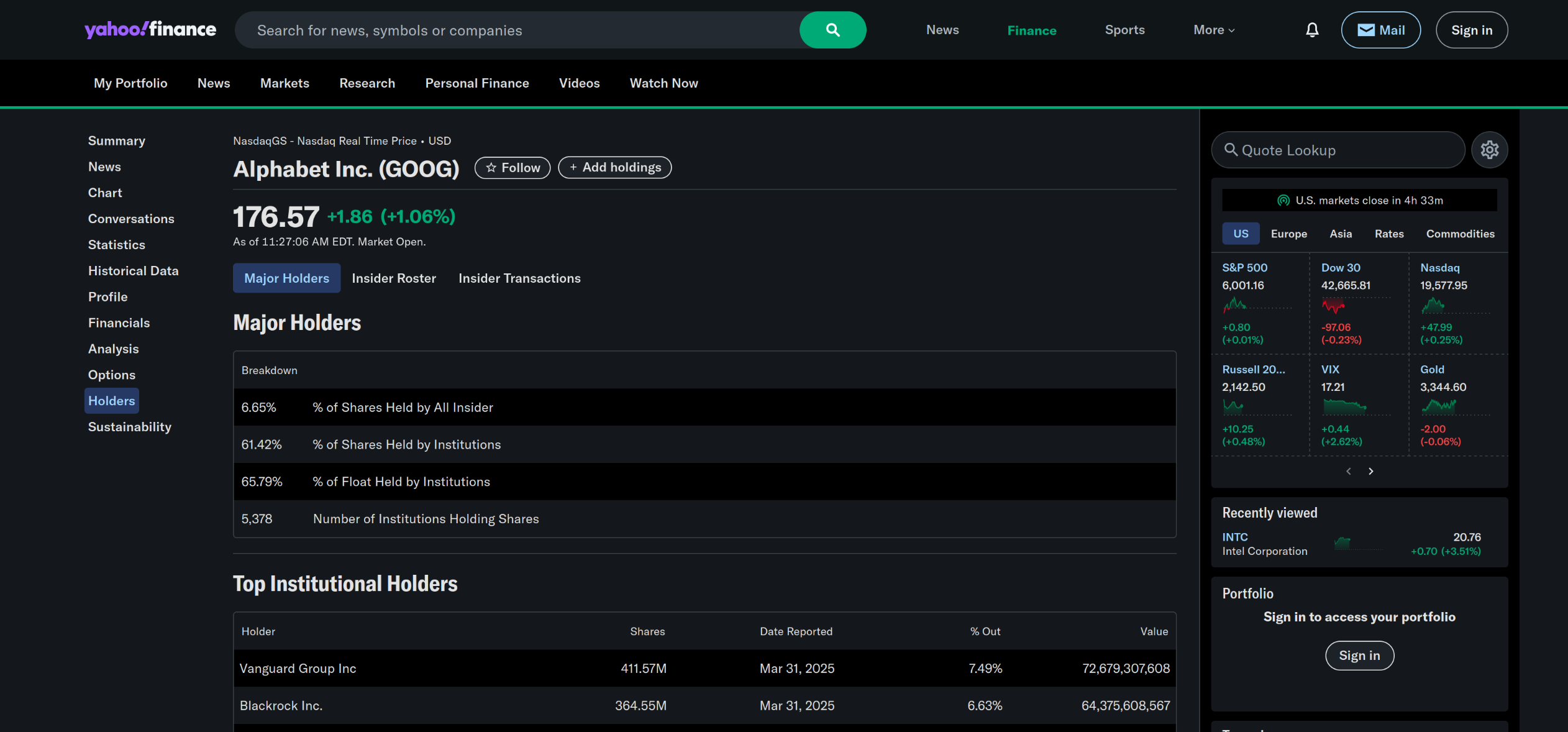
Task: Go to Summary in sidebar
Action: pyautogui.click(x=117, y=141)
